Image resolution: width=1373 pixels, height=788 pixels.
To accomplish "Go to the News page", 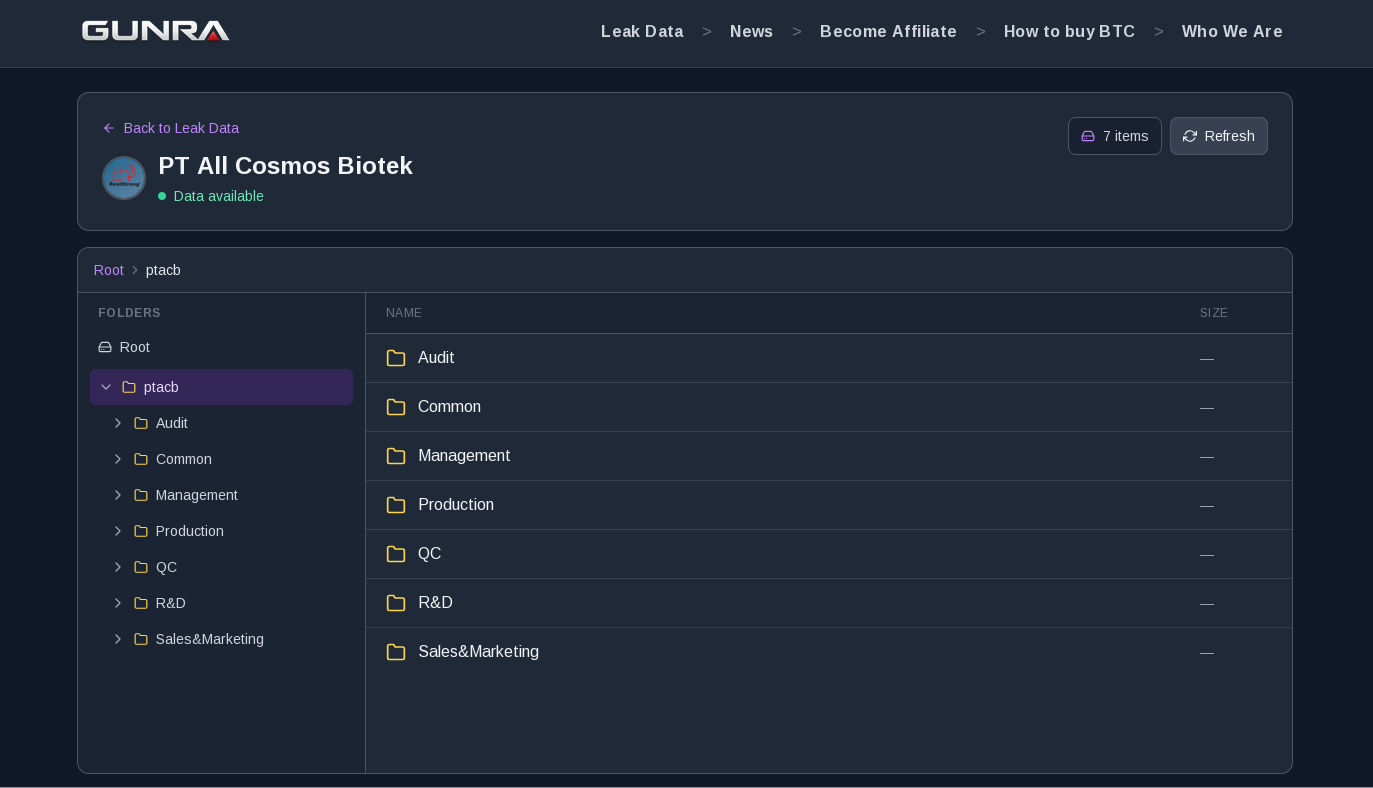I will pos(752,31).
